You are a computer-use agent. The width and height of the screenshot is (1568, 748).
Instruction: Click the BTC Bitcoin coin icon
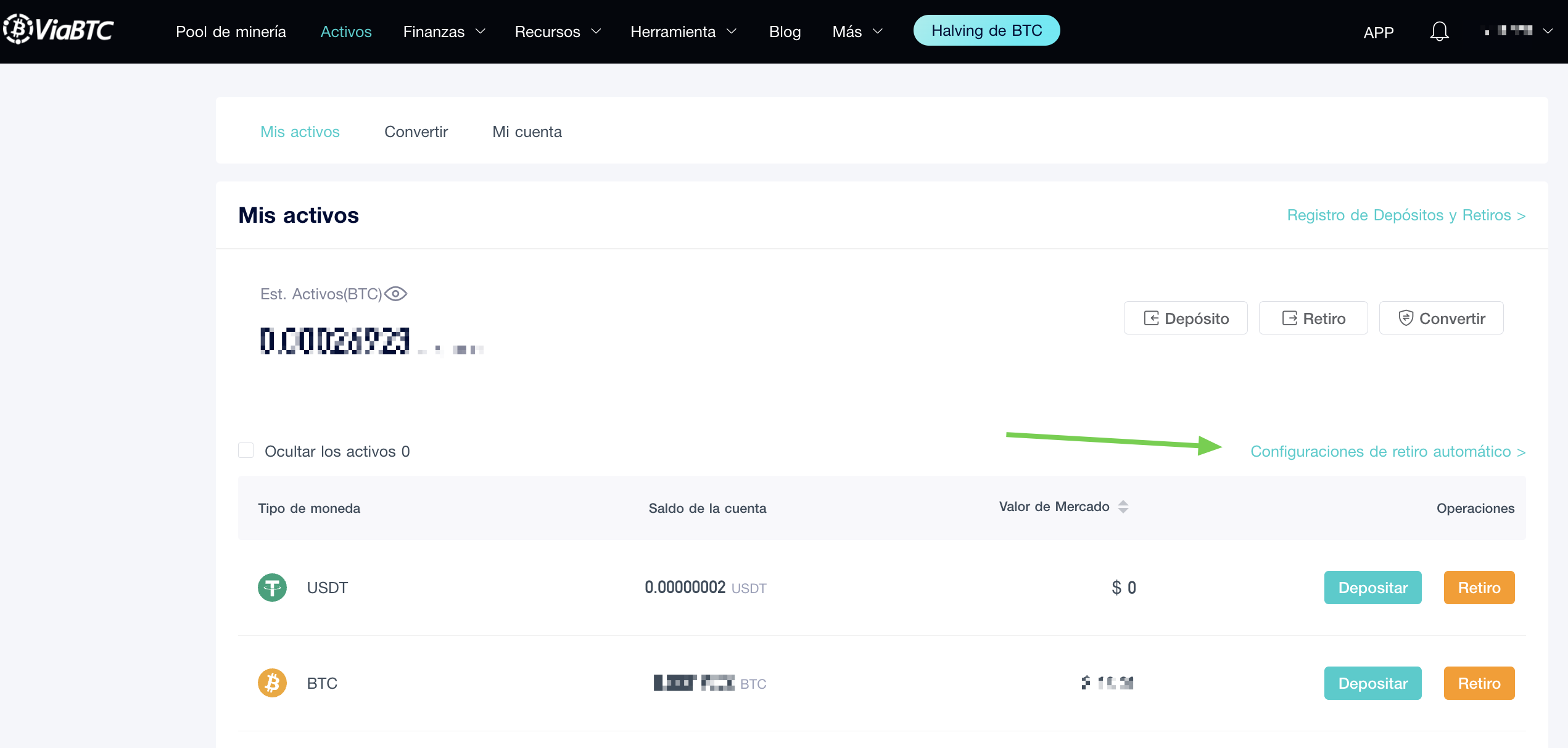coord(272,683)
